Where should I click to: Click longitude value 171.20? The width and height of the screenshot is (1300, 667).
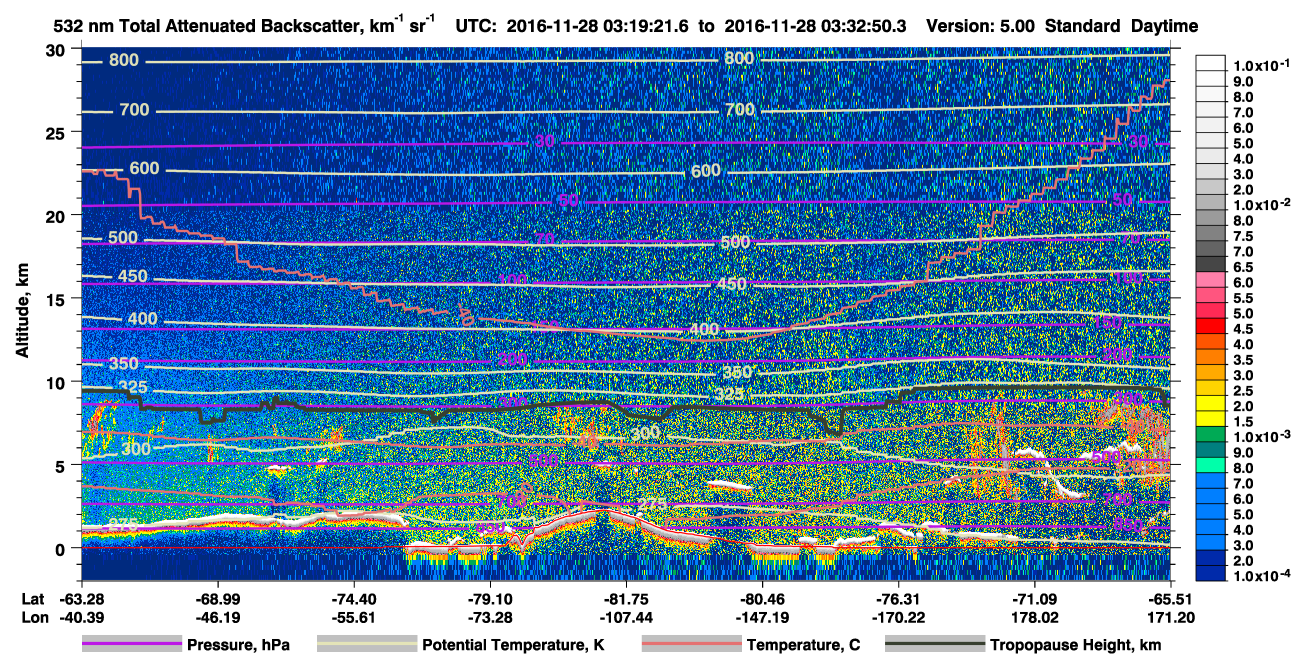(1170, 618)
